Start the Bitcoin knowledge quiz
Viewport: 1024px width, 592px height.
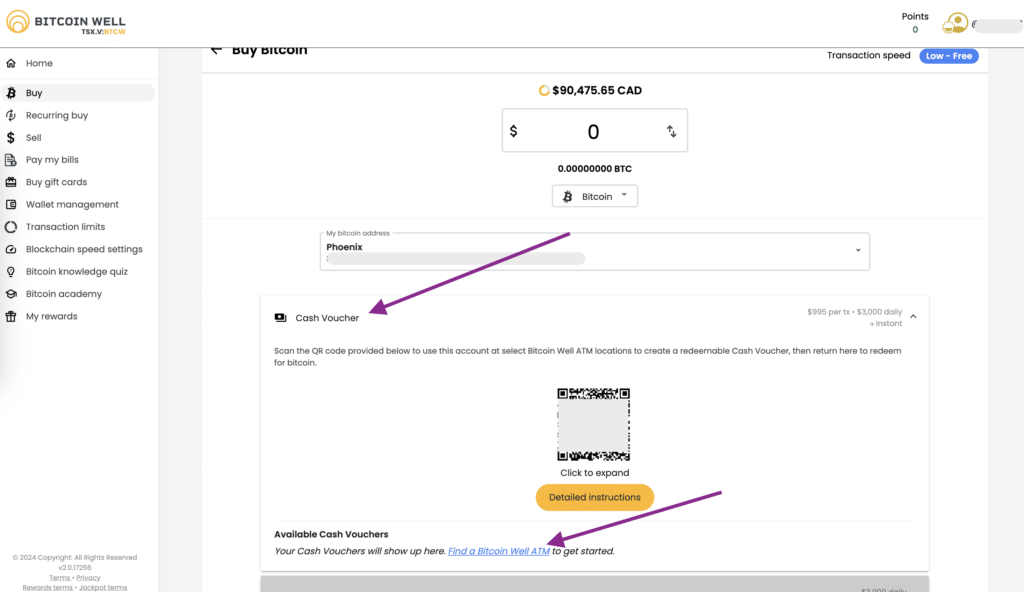[x=77, y=272]
